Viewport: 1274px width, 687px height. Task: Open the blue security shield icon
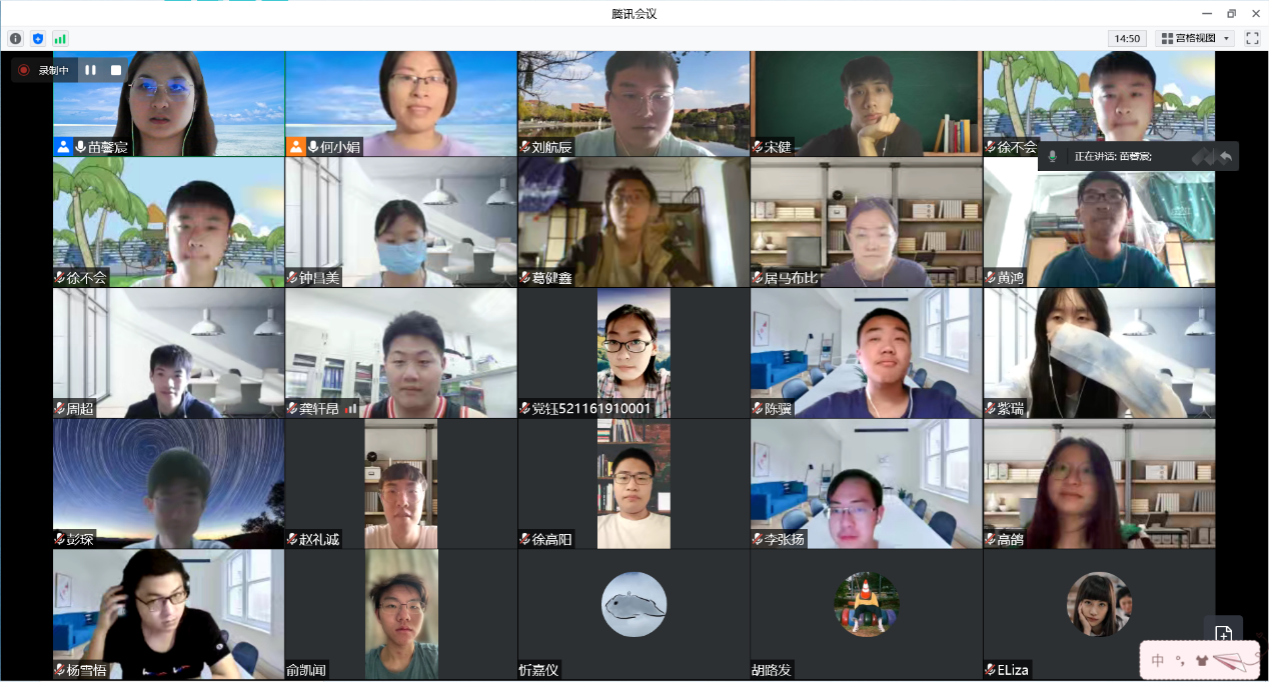pos(38,38)
